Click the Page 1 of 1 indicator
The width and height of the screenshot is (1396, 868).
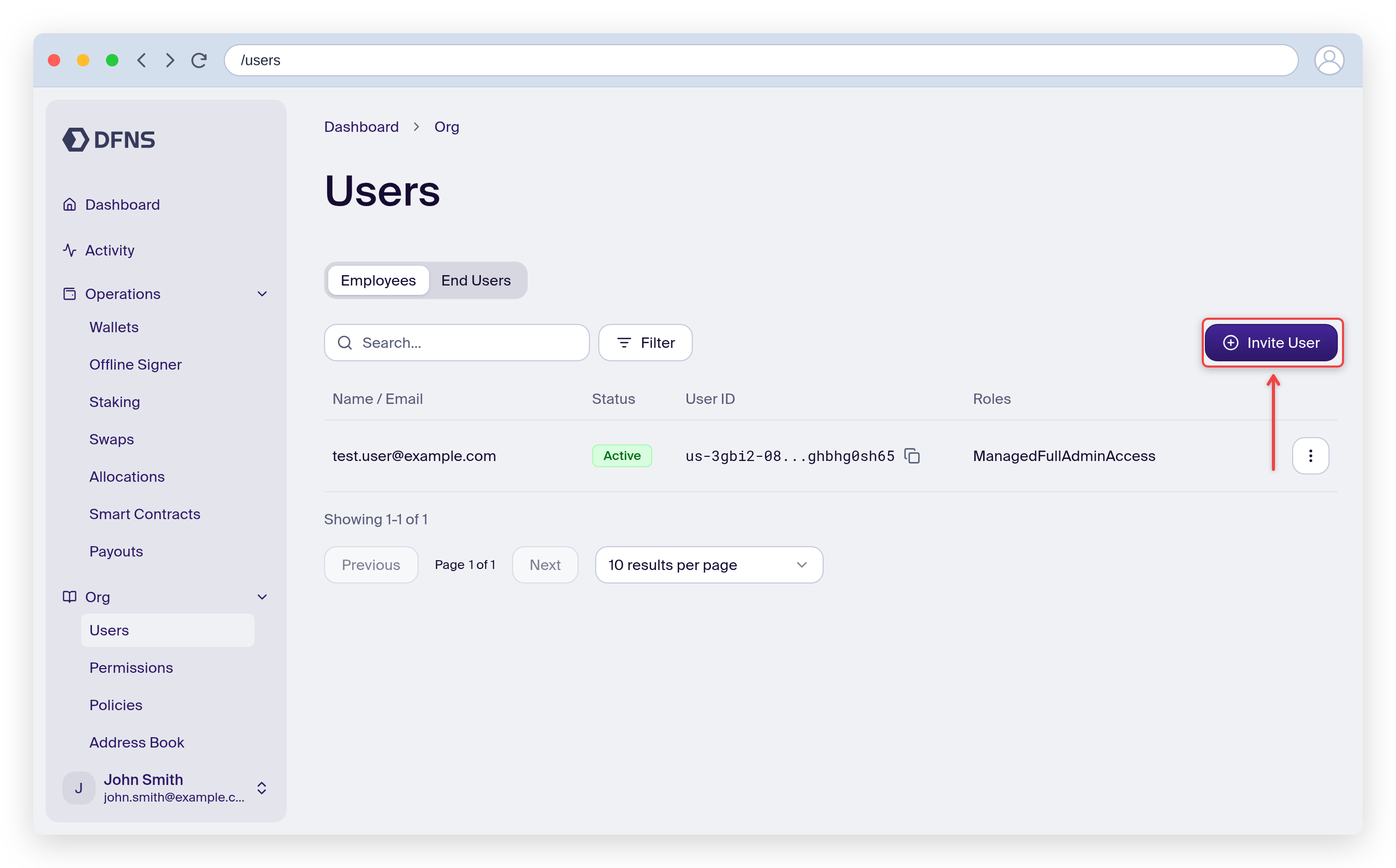[x=465, y=565]
